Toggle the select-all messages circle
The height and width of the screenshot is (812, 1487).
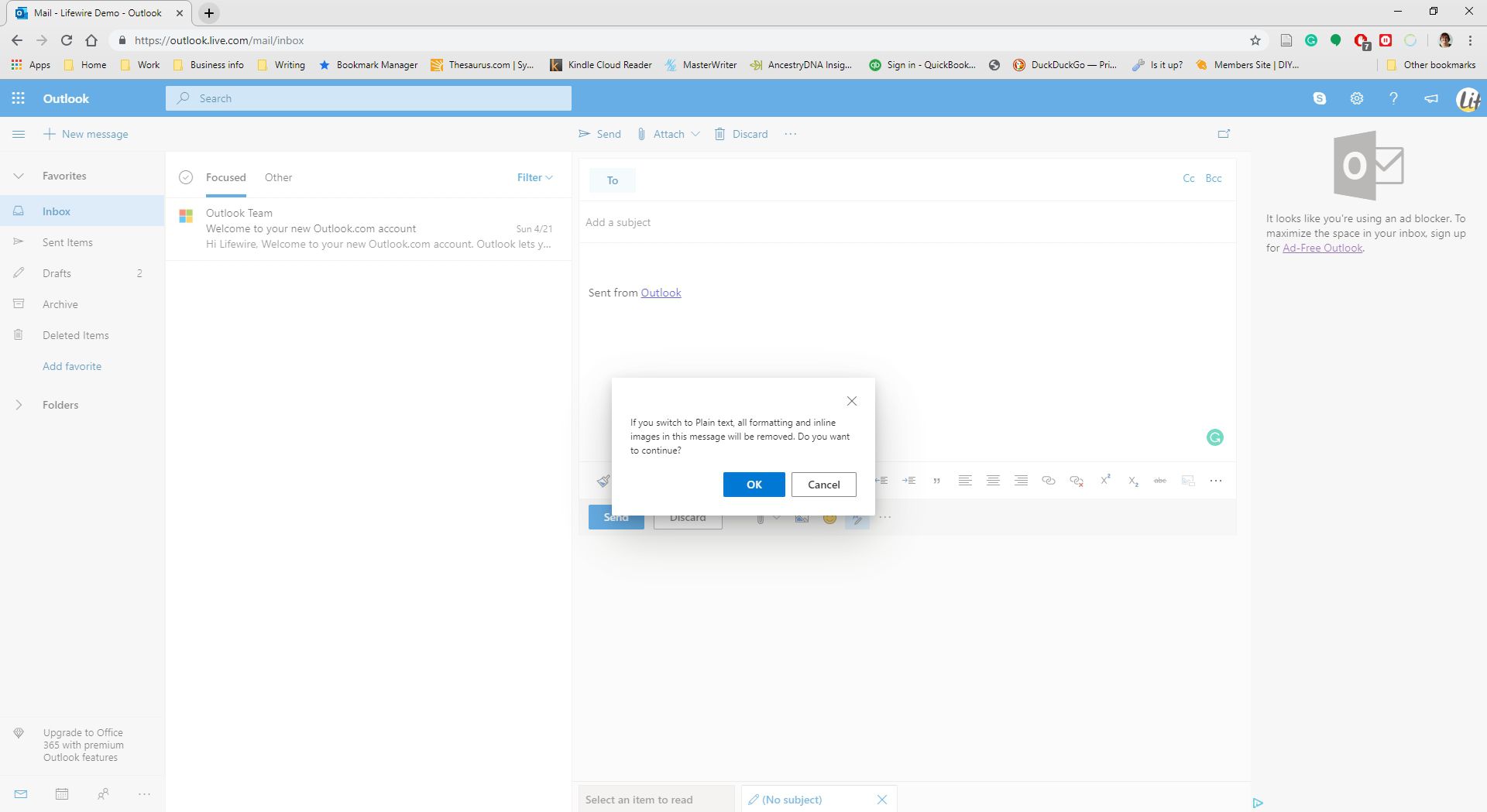click(x=185, y=177)
